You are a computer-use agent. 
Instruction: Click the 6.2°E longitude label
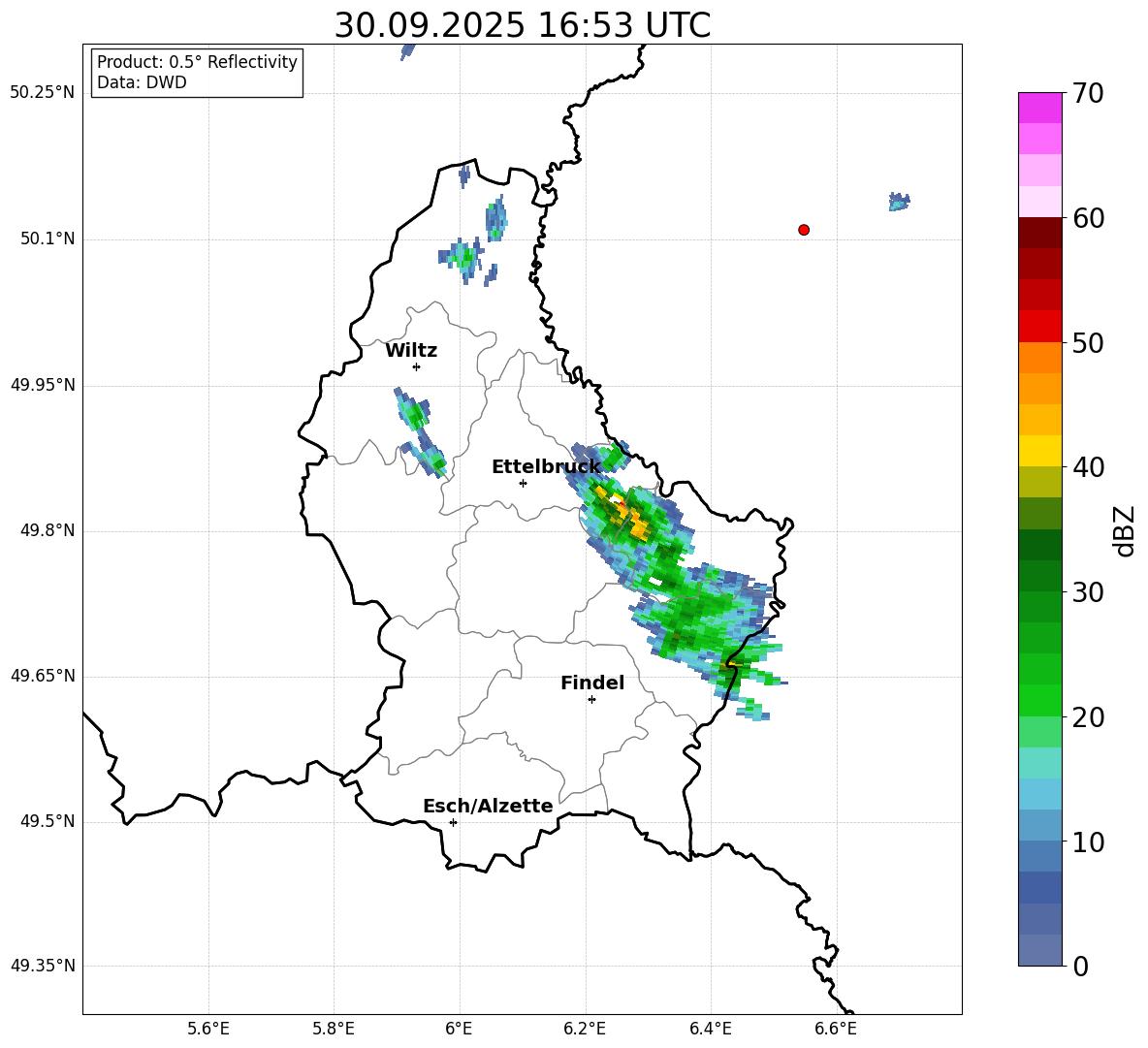click(585, 1029)
